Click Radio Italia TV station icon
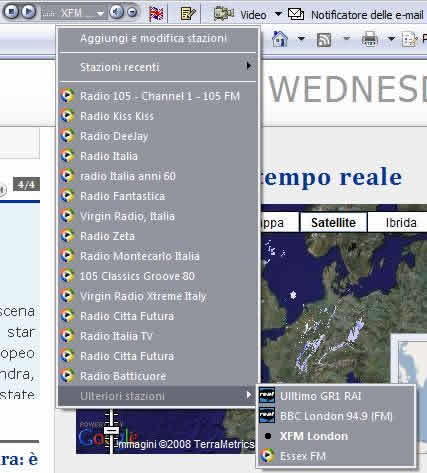The width and height of the screenshot is (427, 473). point(68,336)
